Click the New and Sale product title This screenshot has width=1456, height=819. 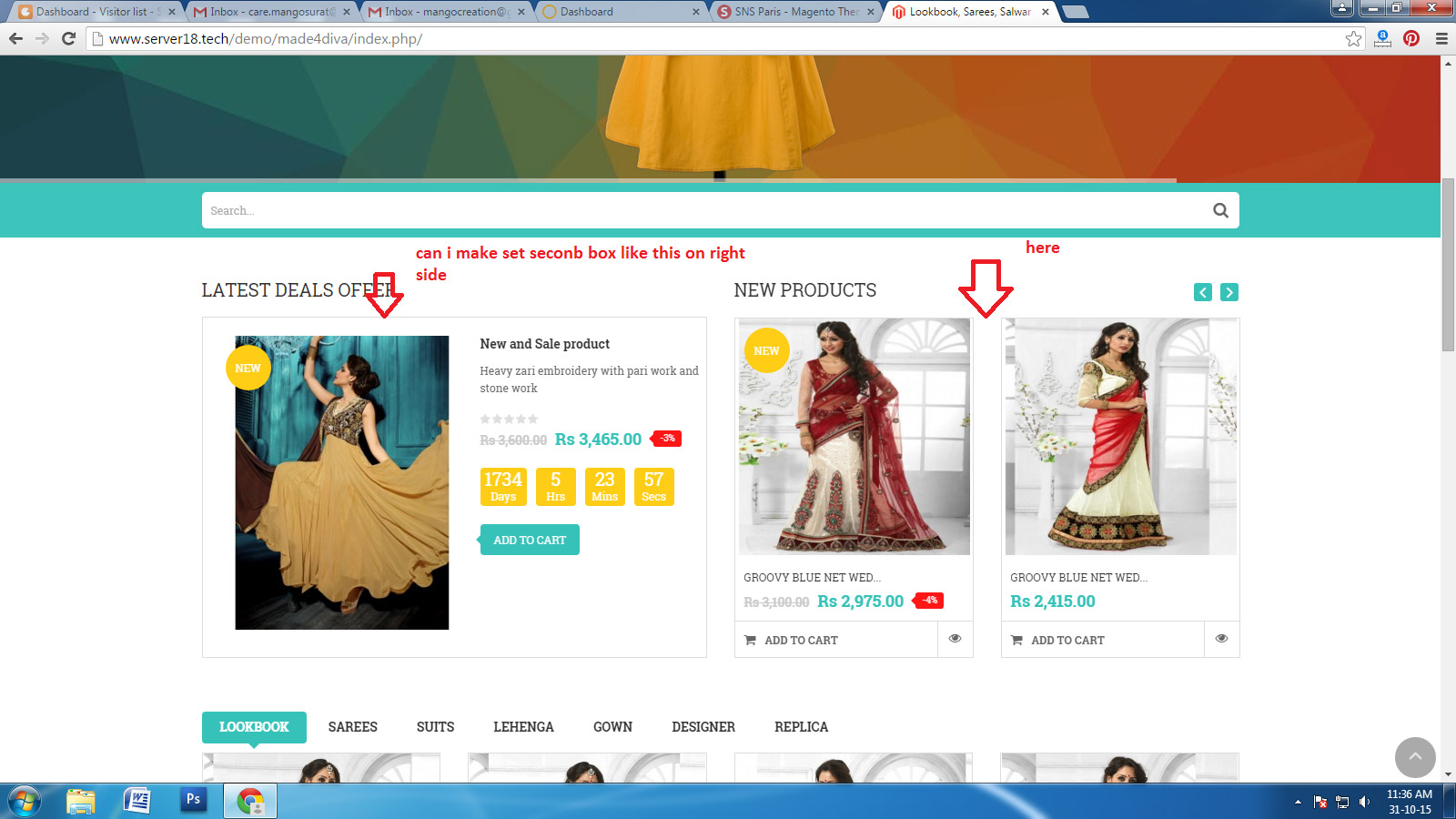click(x=544, y=344)
